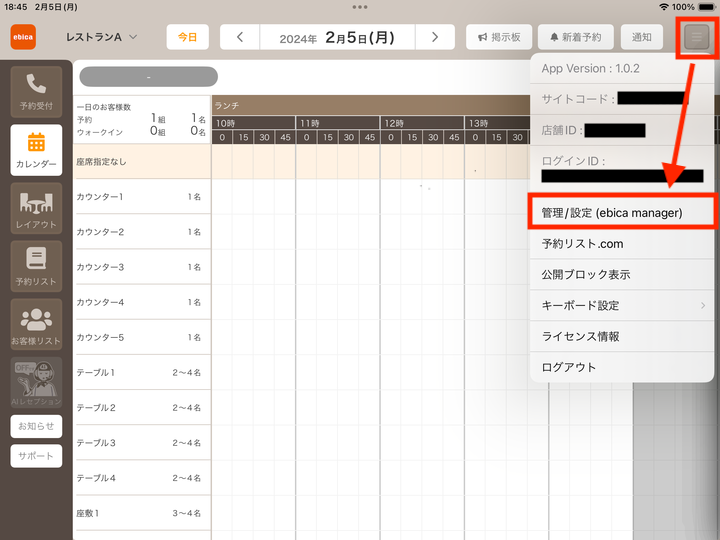Select 管理/設定 (ebica manager) menu item
720x540 pixels.
(x=622, y=213)
